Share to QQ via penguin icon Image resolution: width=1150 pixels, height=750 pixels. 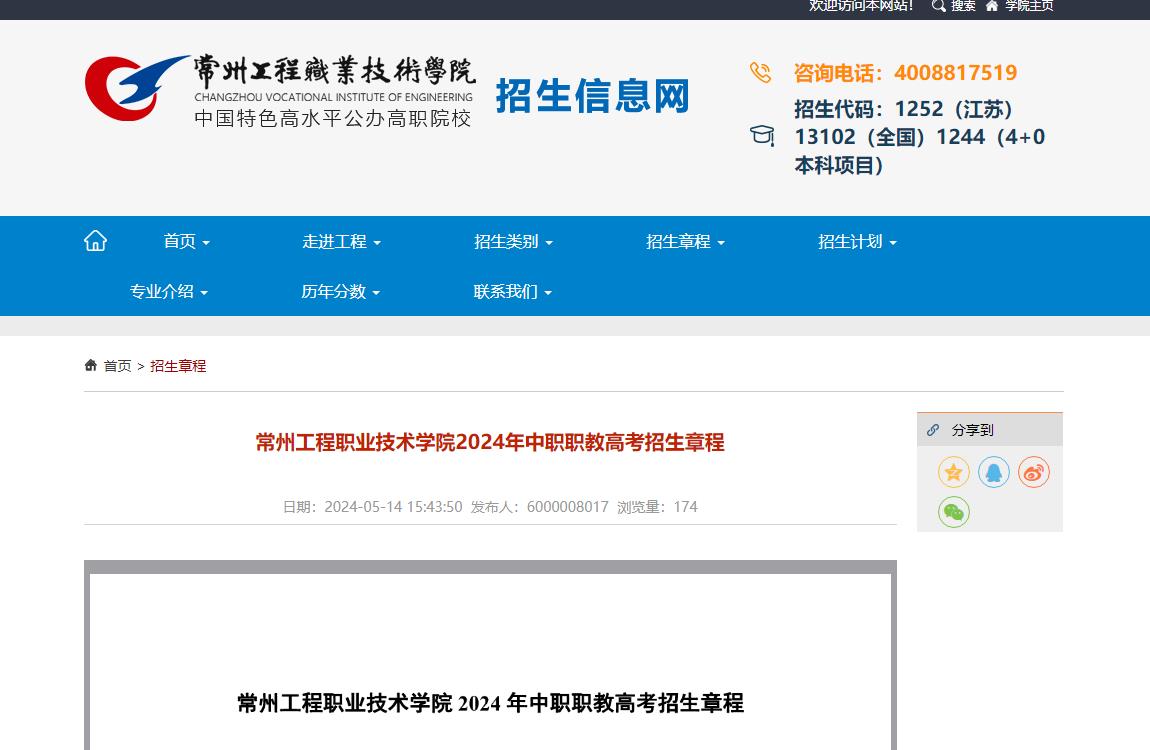pyautogui.click(x=994, y=472)
